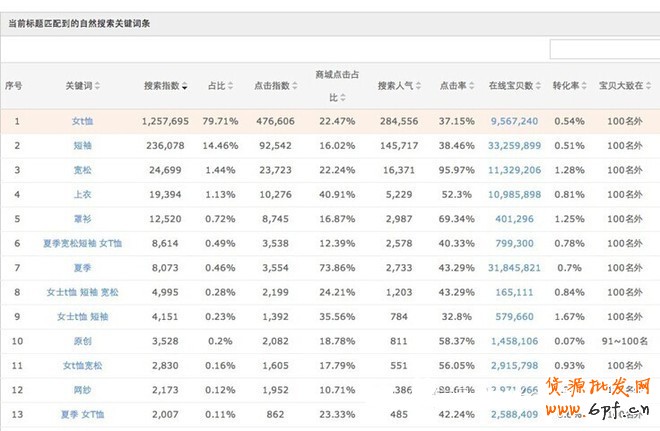Click sort arrows next to 占比 column
The image size is (660, 431).
tap(231, 87)
